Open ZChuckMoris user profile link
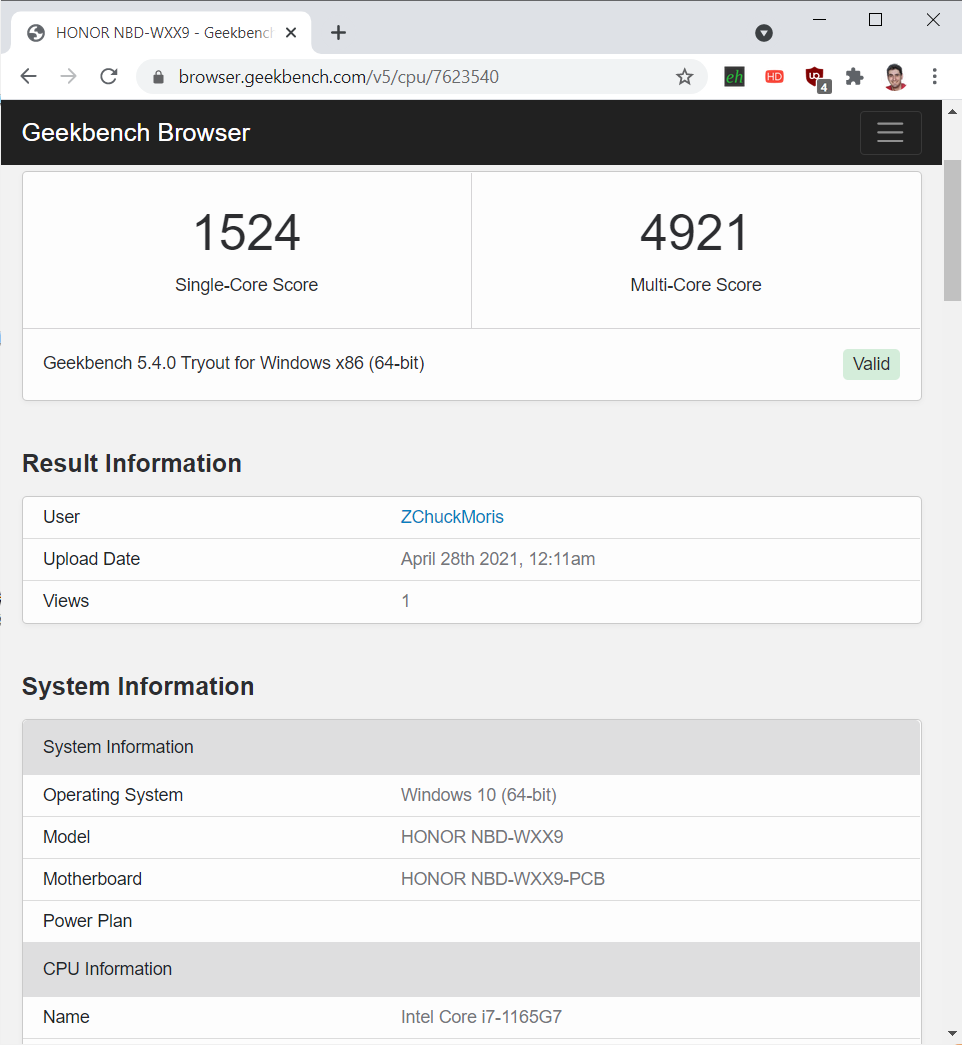This screenshot has height=1045, width=962. [x=452, y=517]
